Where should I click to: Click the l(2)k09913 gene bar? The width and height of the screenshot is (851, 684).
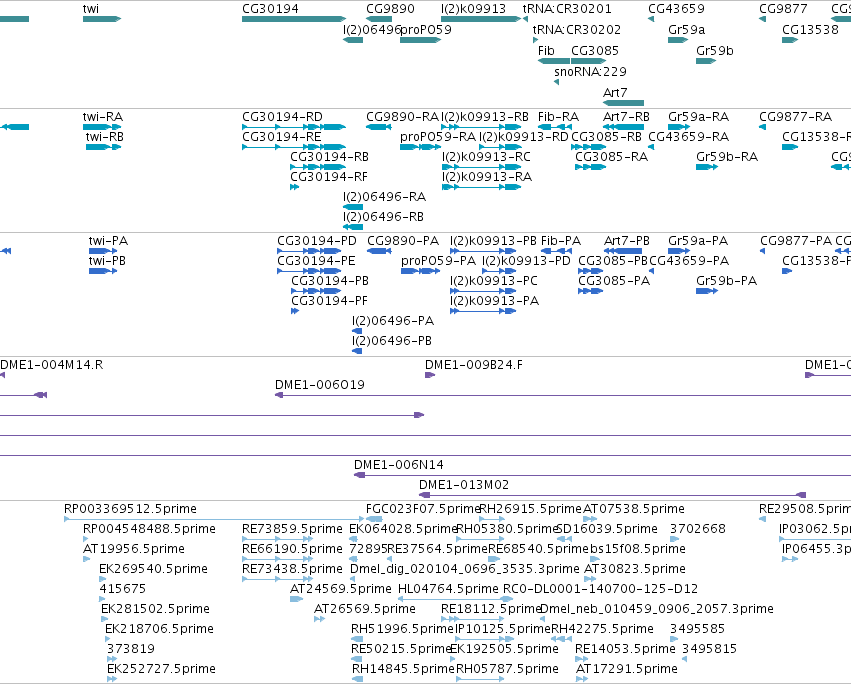tap(480, 19)
